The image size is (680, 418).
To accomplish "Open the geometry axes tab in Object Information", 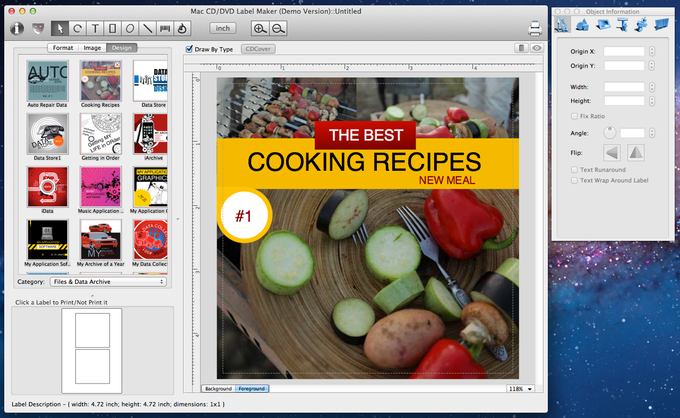I will pyautogui.click(x=562, y=25).
